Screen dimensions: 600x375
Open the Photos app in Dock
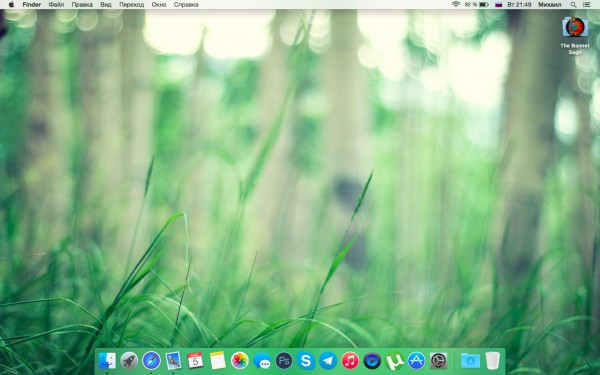click(240, 361)
